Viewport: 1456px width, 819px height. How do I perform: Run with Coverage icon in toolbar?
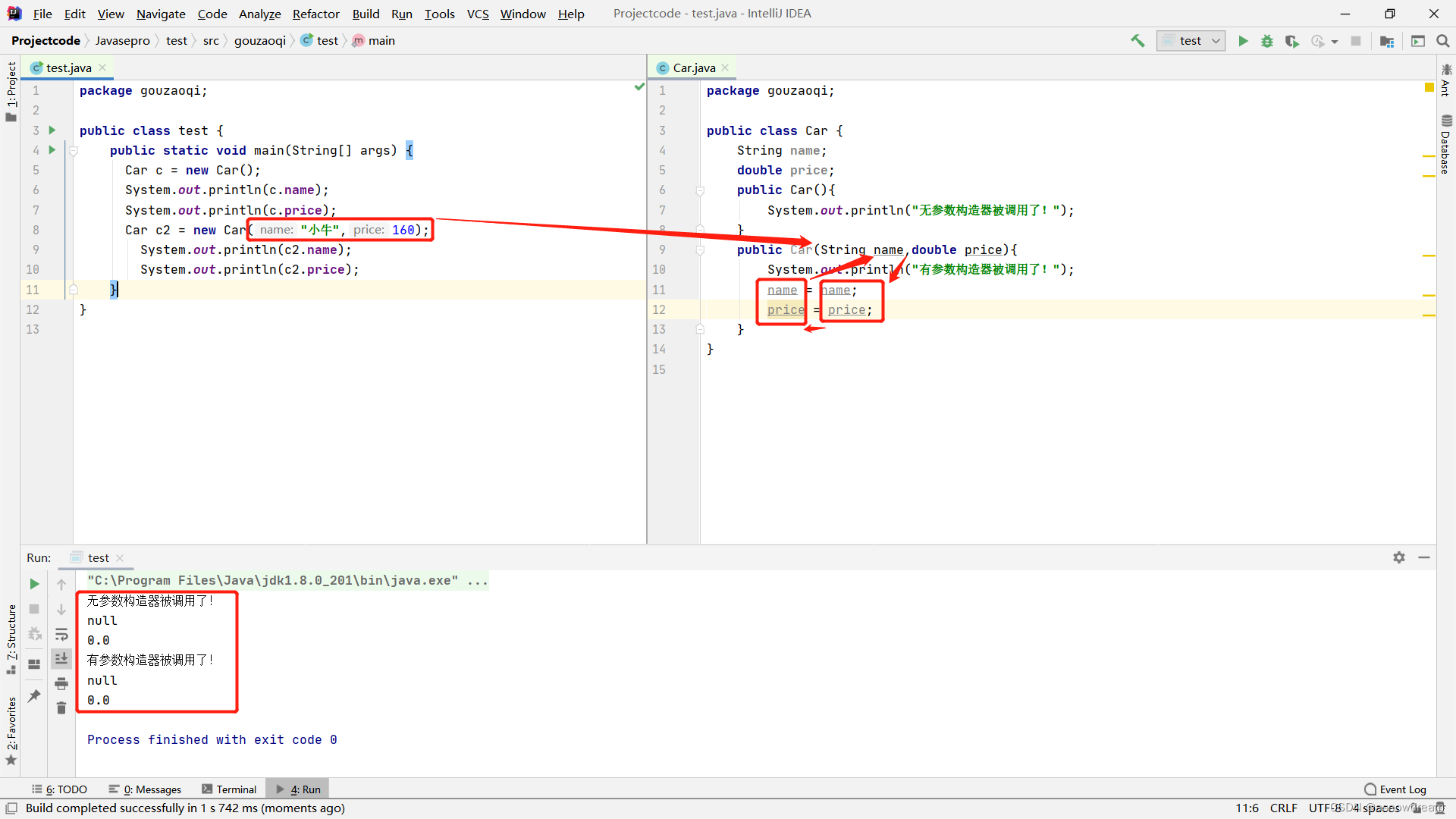point(1292,41)
